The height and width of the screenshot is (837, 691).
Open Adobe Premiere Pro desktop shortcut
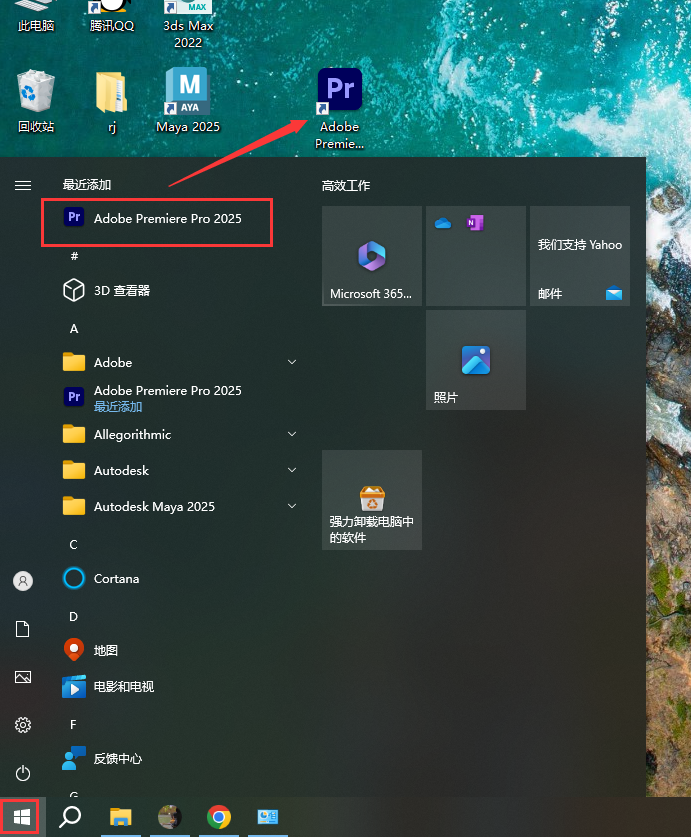click(340, 109)
